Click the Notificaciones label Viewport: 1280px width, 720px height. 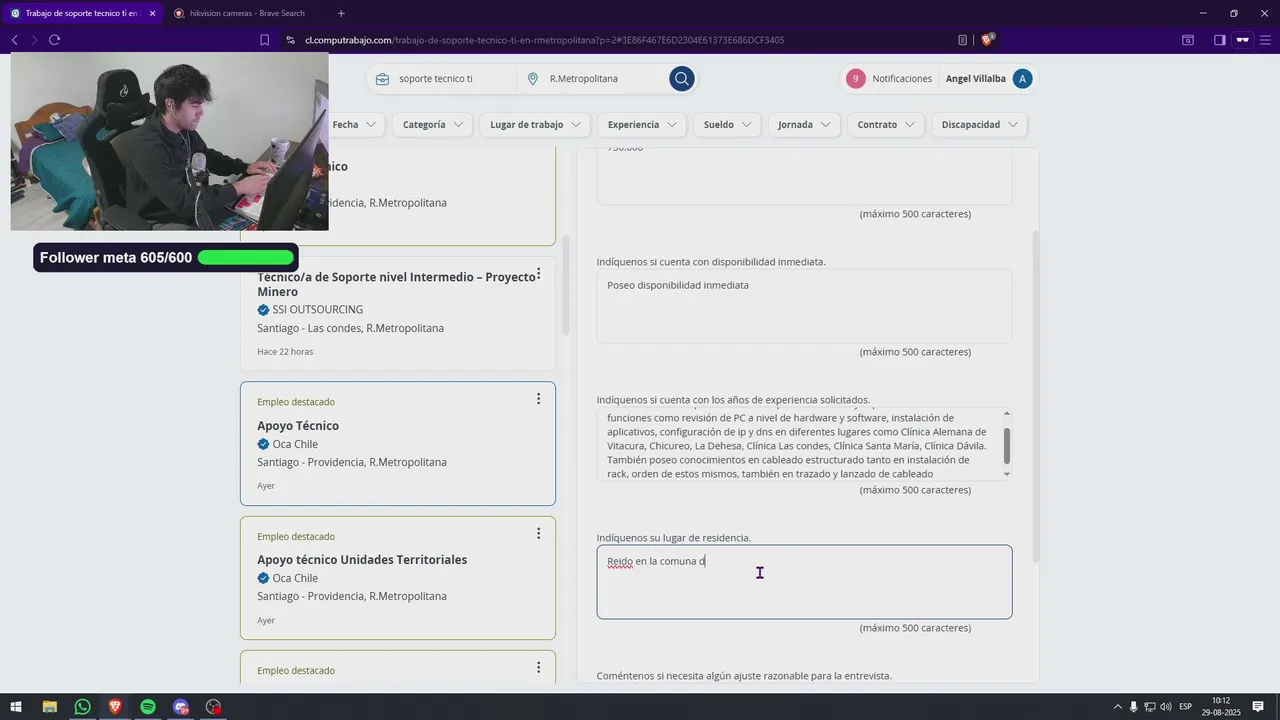[x=902, y=78]
